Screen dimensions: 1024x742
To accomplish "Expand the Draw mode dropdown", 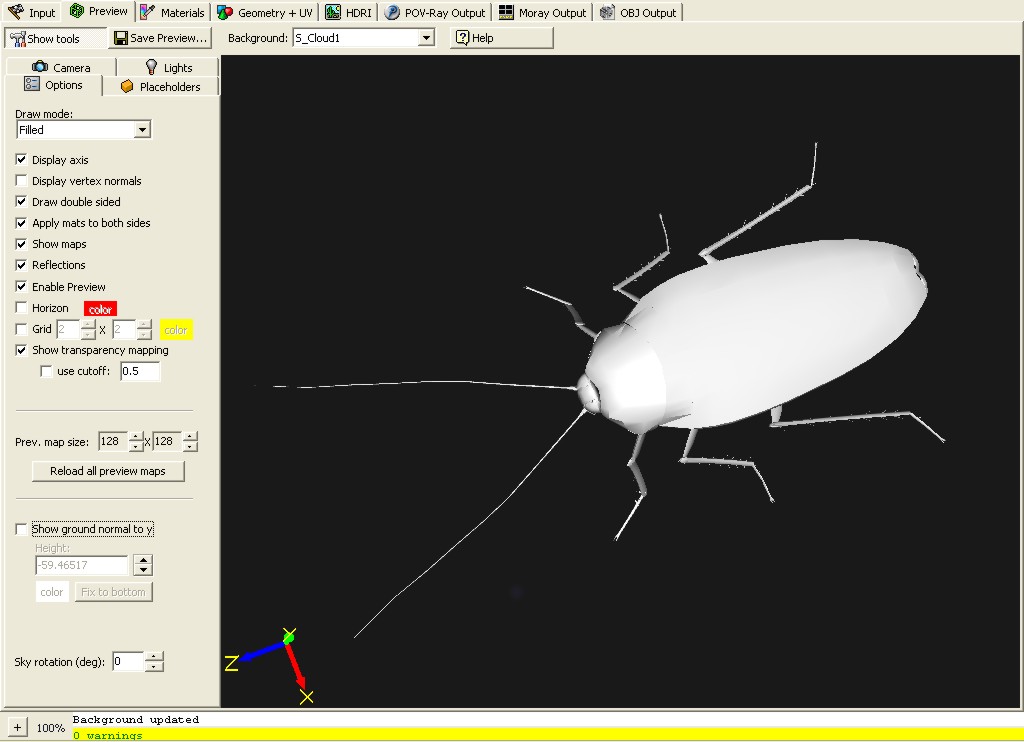I will pos(142,130).
